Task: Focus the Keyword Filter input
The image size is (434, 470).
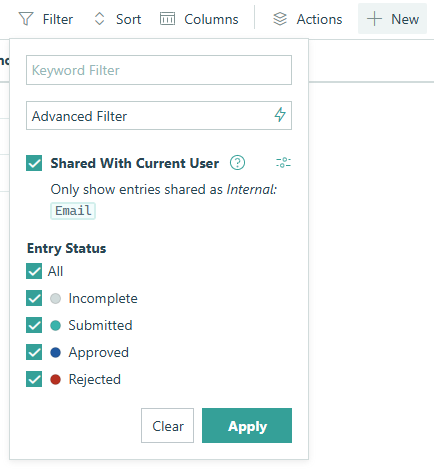Action: click(x=159, y=70)
